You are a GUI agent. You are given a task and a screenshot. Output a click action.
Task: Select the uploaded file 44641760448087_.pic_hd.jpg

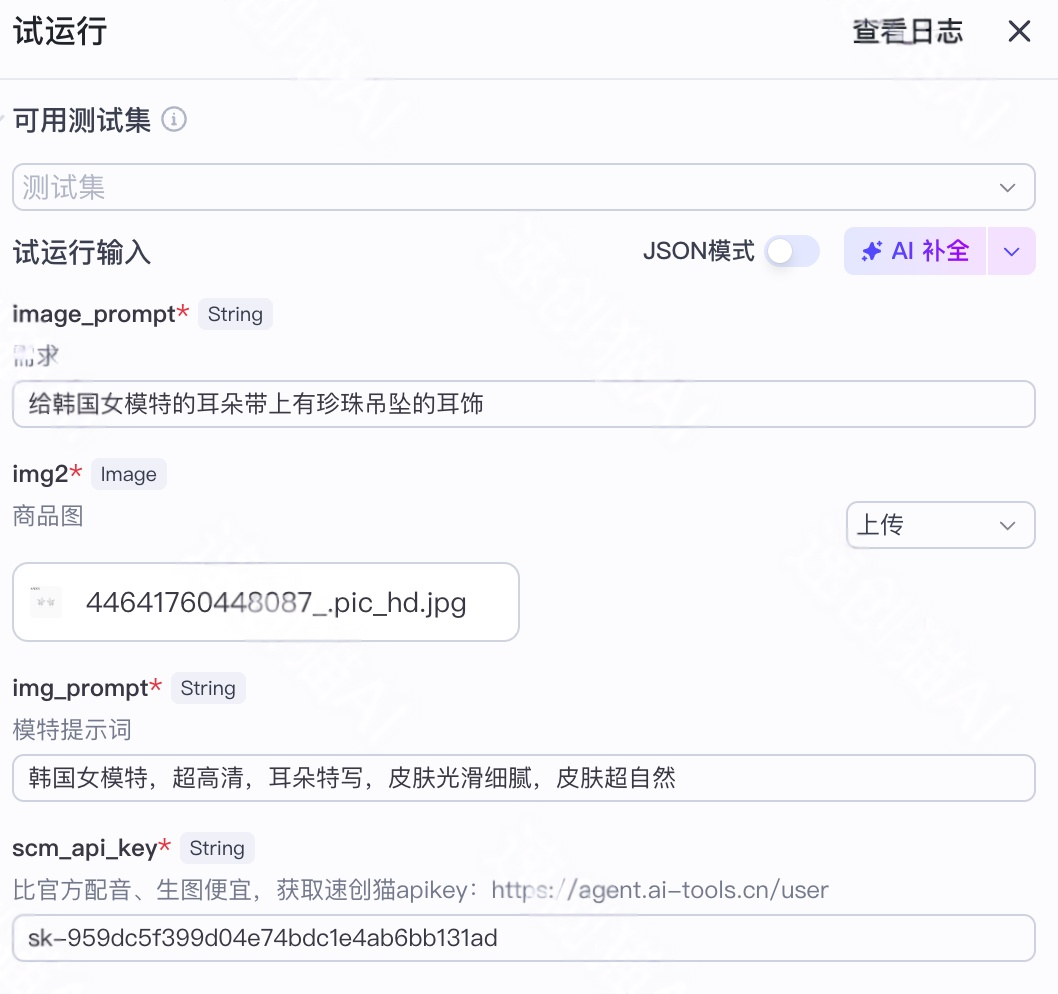click(265, 601)
